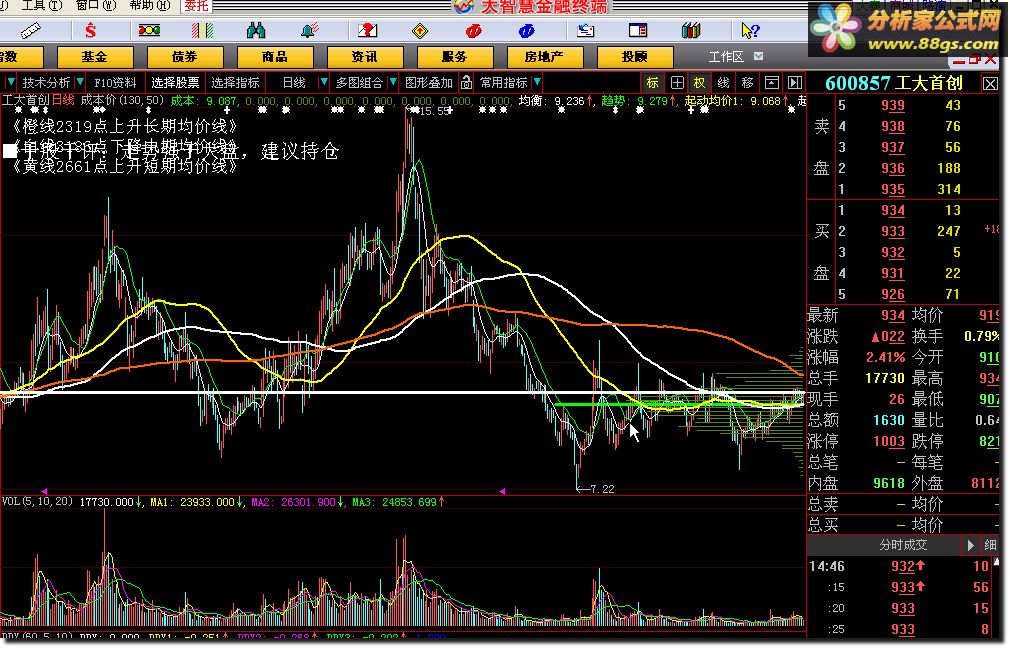
Task: Click the crosshair grid icon
Action: click(677, 82)
